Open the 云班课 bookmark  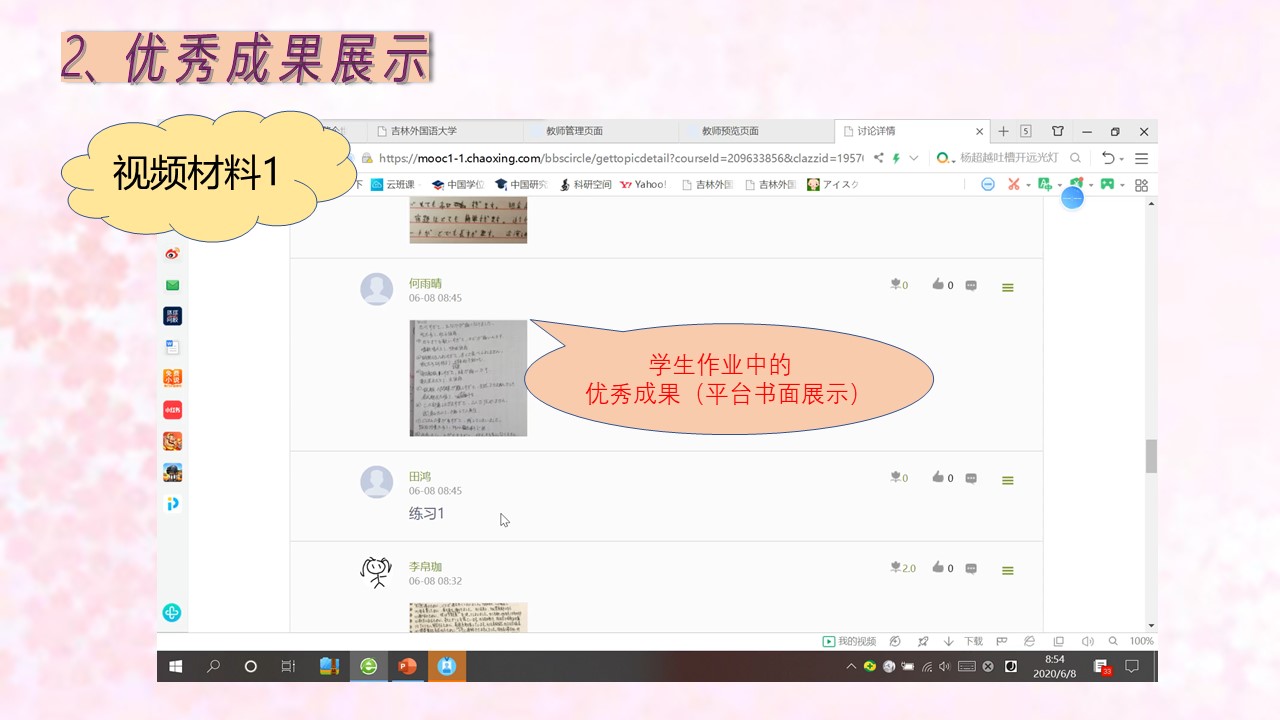click(x=393, y=184)
